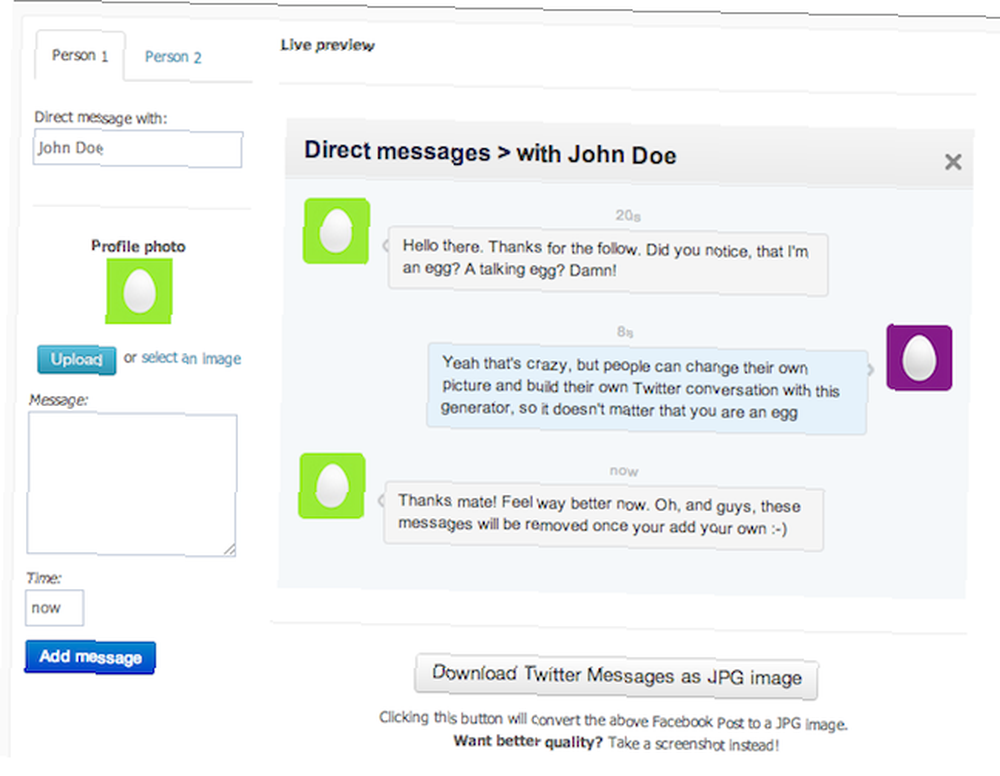Click the Time input field
This screenshot has height=776, width=1000.
[54, 608]
